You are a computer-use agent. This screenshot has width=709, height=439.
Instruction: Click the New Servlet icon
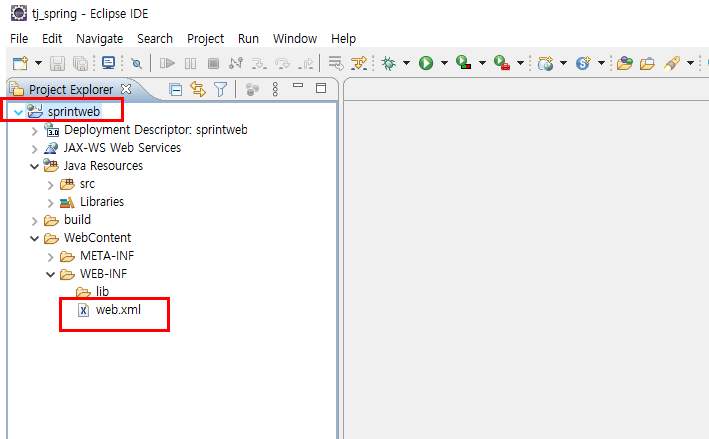pyautogui.click(x=583, y=63)
